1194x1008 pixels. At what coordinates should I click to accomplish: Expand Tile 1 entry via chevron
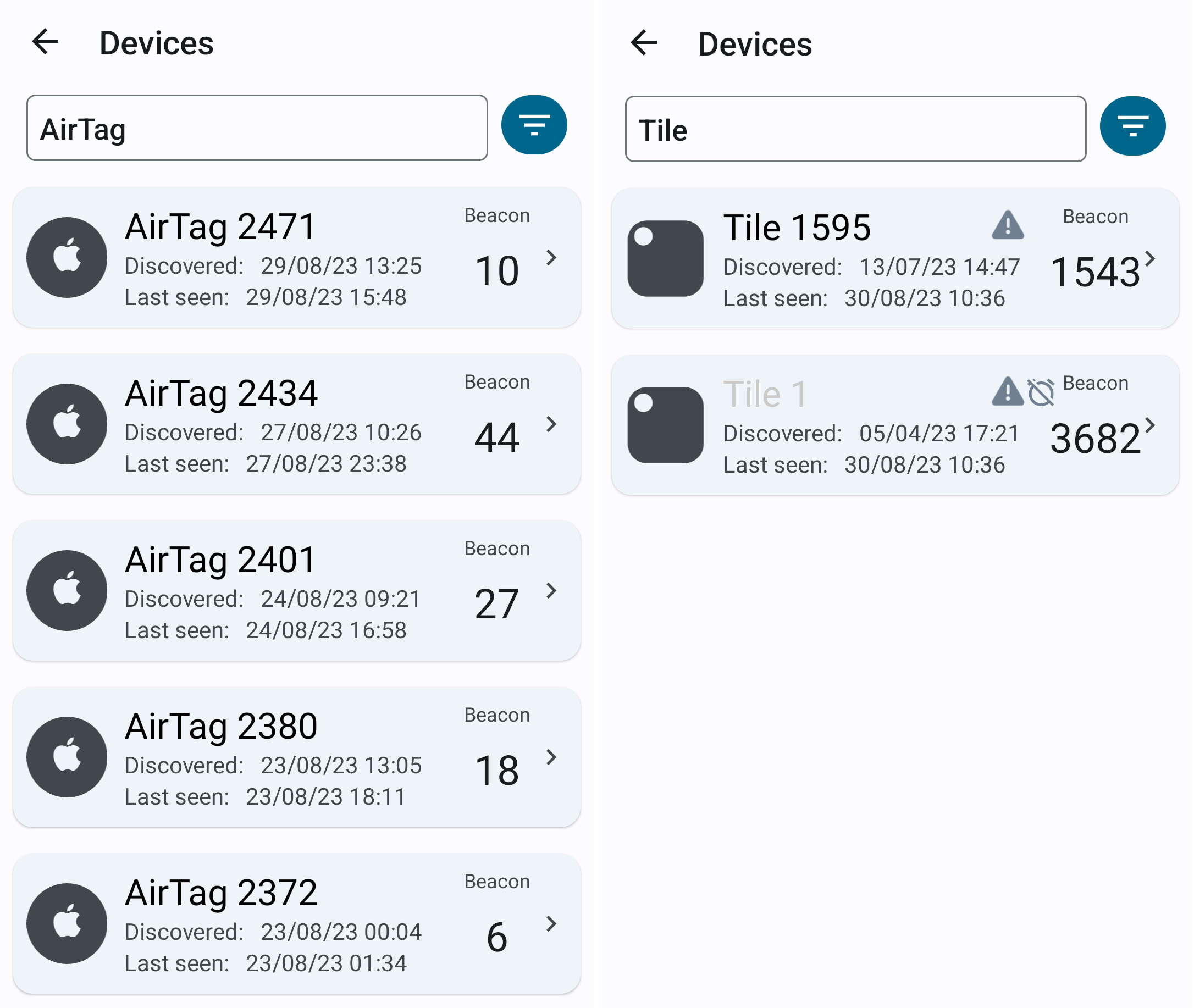pyautogui.click(x=1150, y=426)
